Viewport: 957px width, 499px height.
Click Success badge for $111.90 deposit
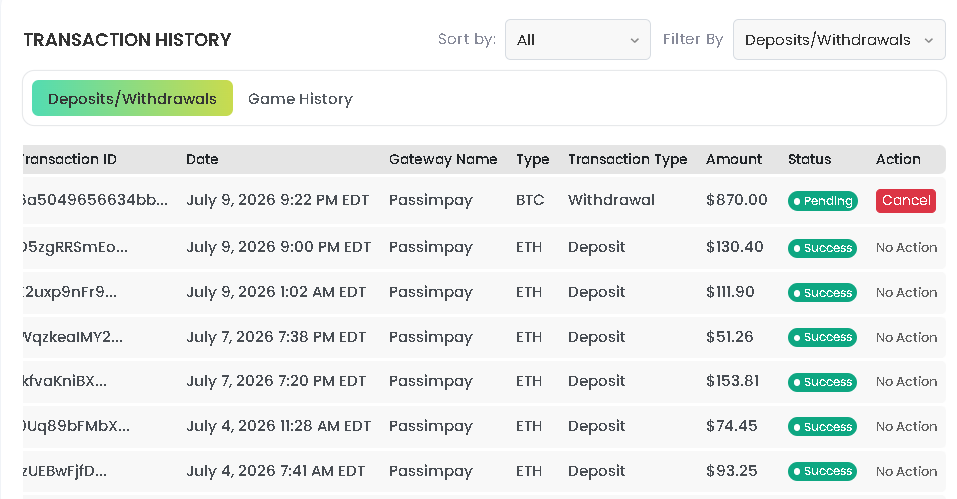point(823,293)
